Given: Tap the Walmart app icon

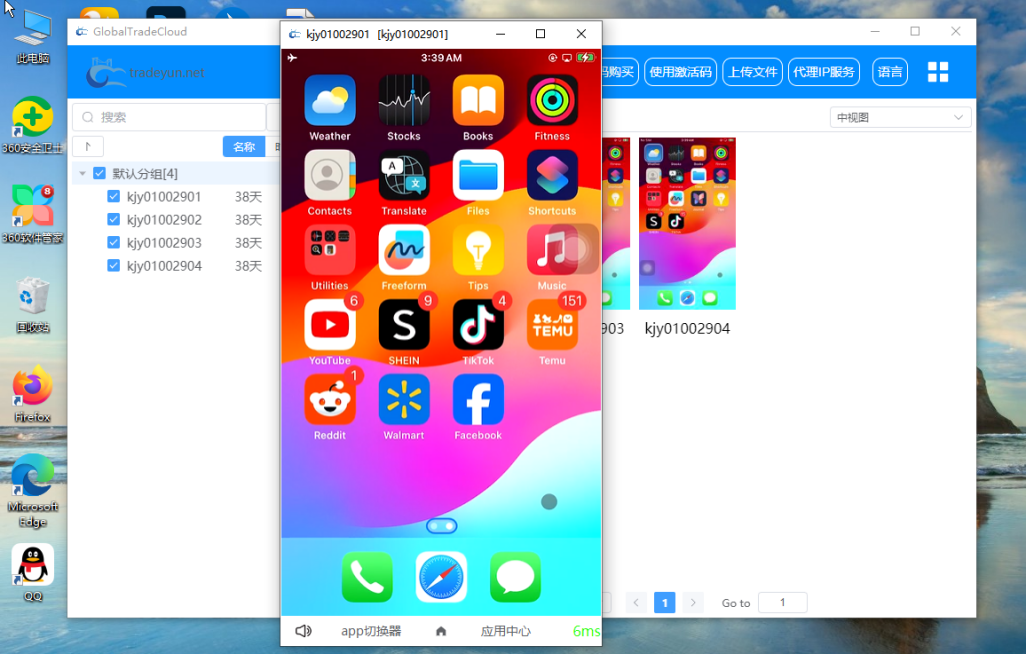Looking at the screenshot, I should tap(404, 400).
